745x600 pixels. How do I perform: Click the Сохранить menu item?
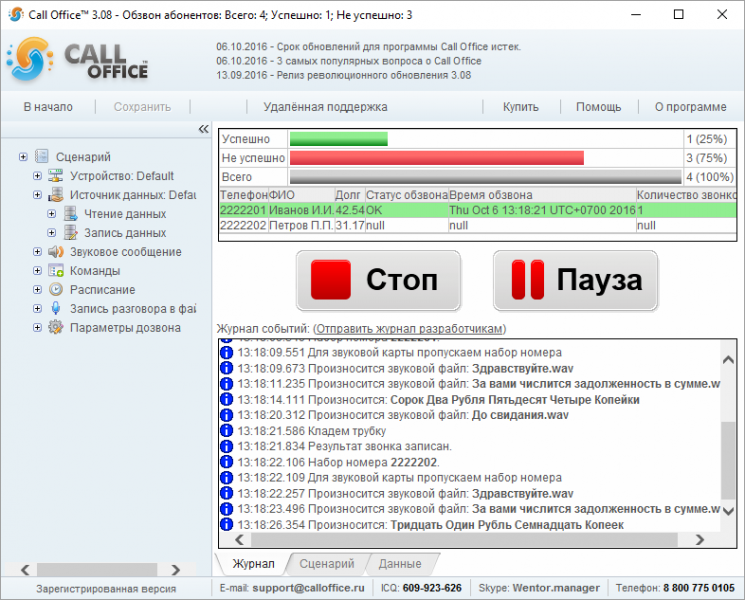[142, 107]
